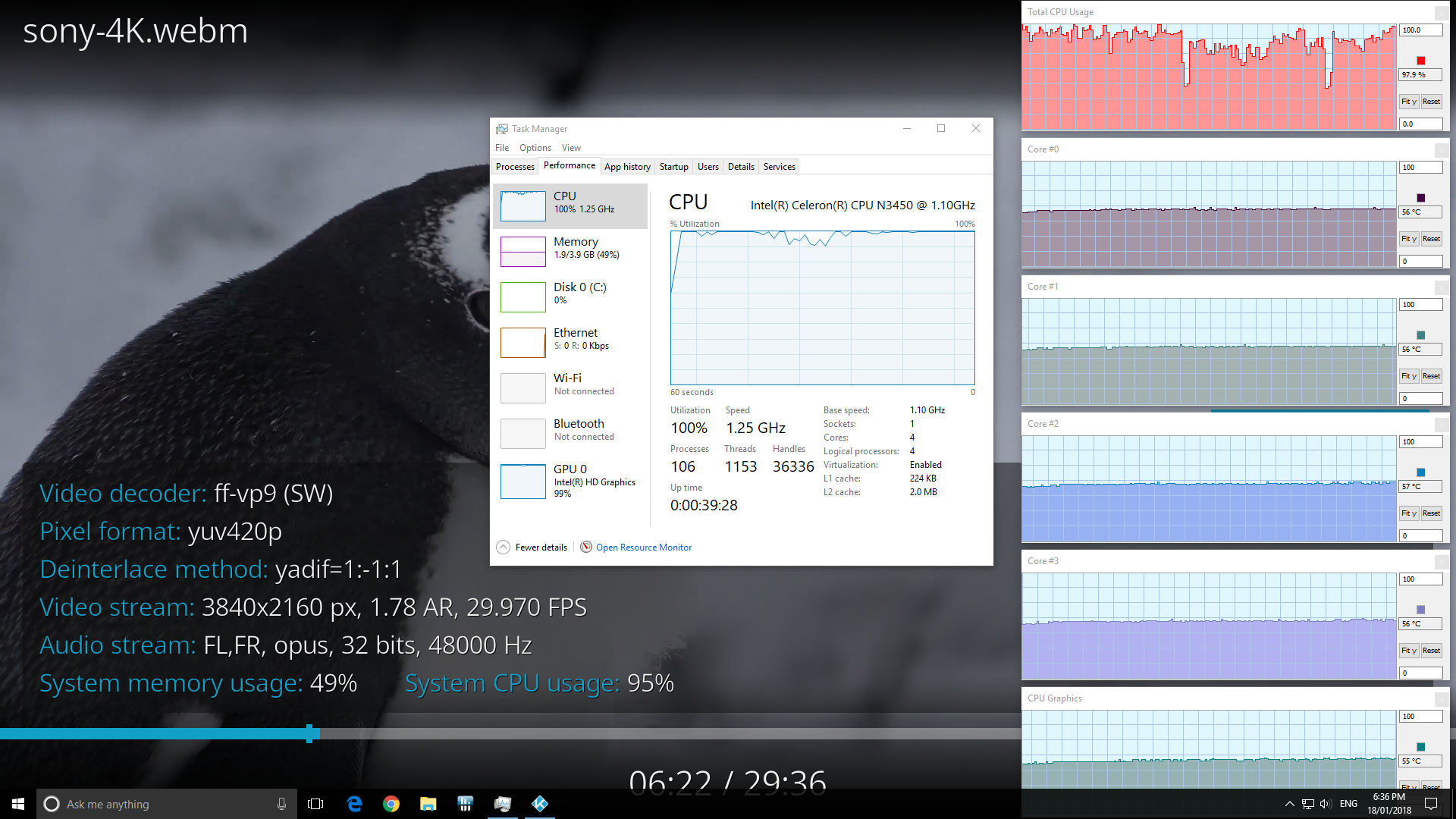Switch to the App history tab
Screen dimensions: 1456x819
tap(627, 167)
